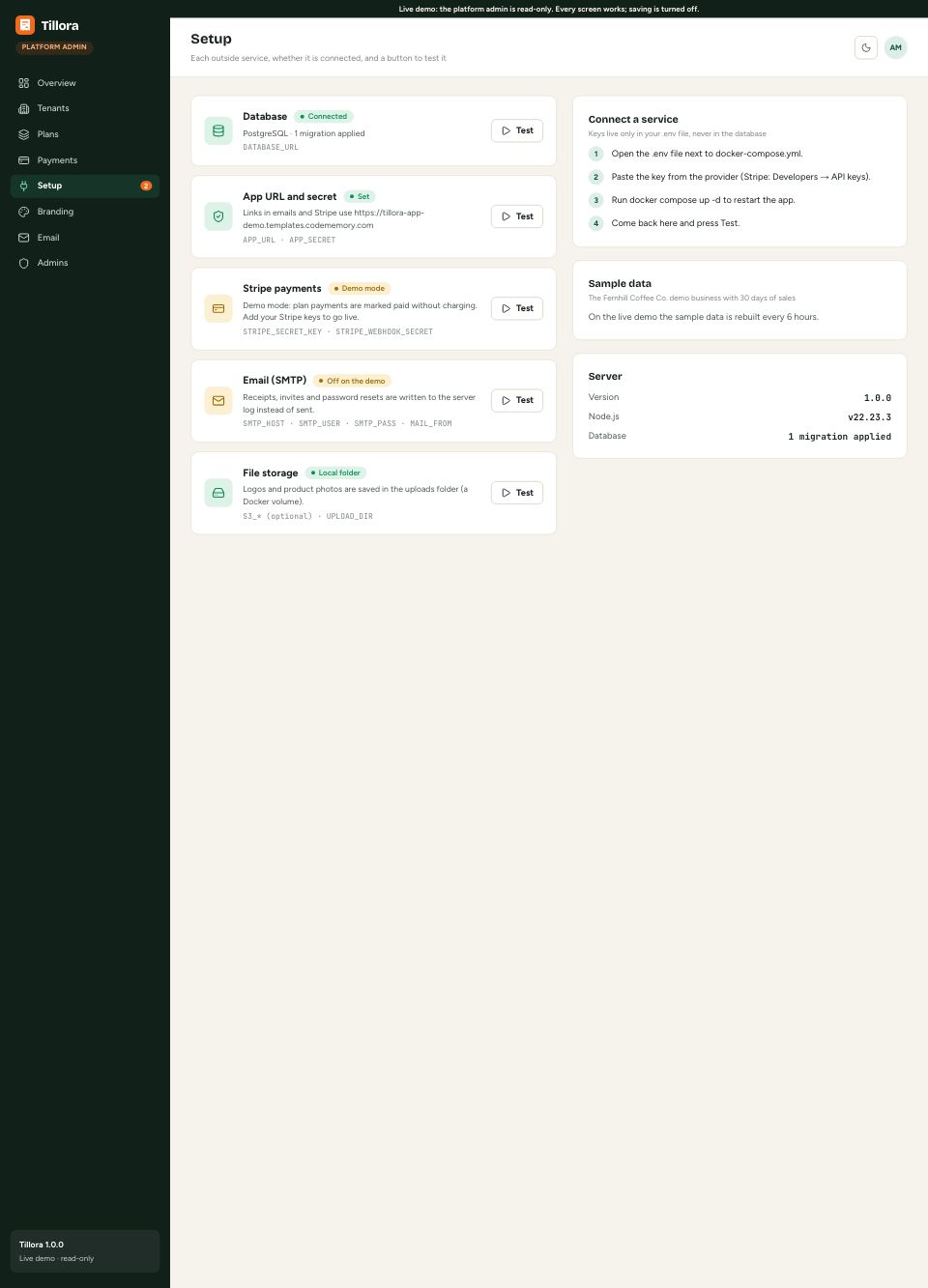Navigate to Payments
The width and height of the screenshot is (928, 1288).
coord(85,160)
